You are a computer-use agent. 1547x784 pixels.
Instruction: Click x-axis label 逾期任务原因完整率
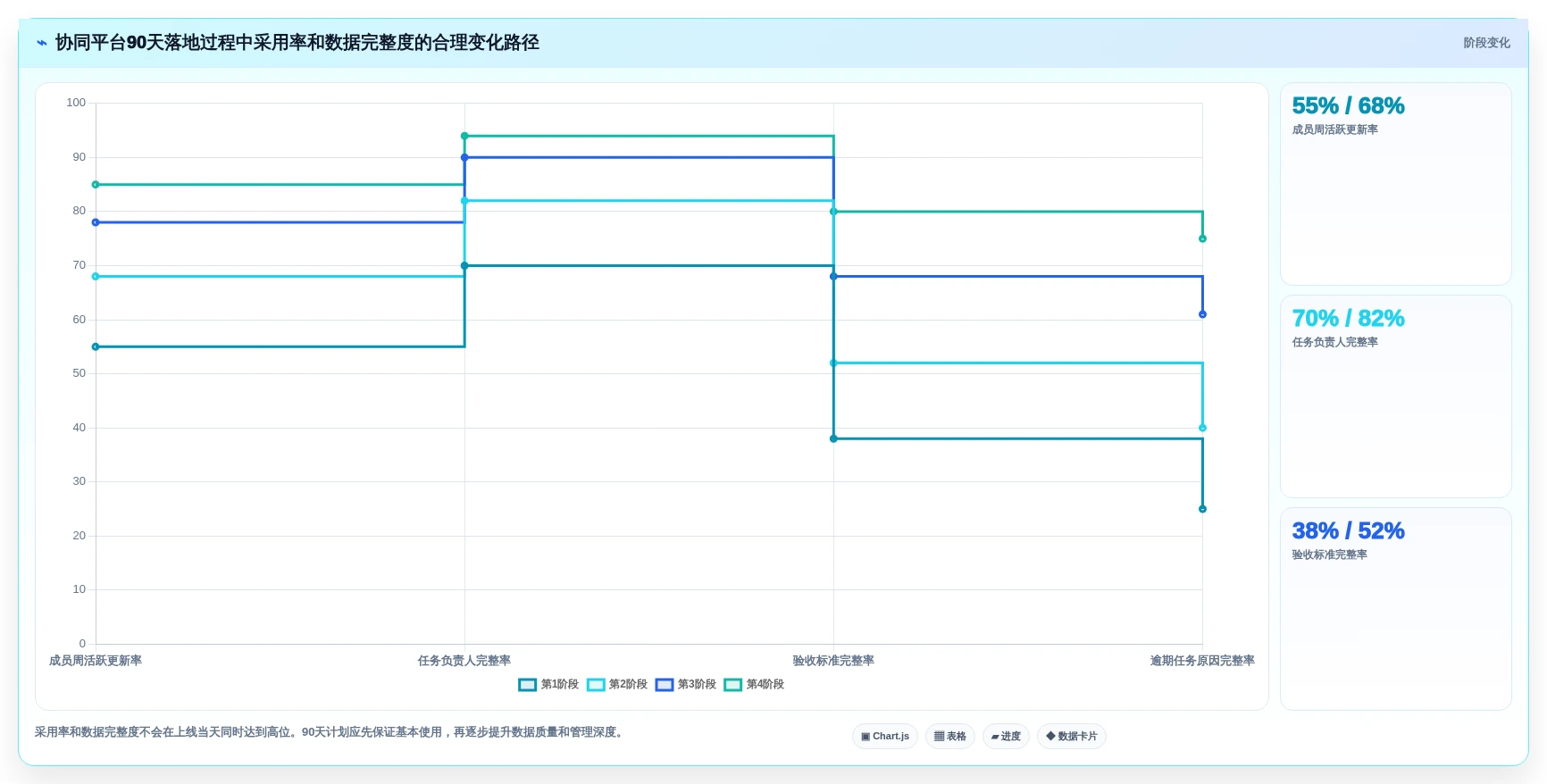pos(1202,661)
